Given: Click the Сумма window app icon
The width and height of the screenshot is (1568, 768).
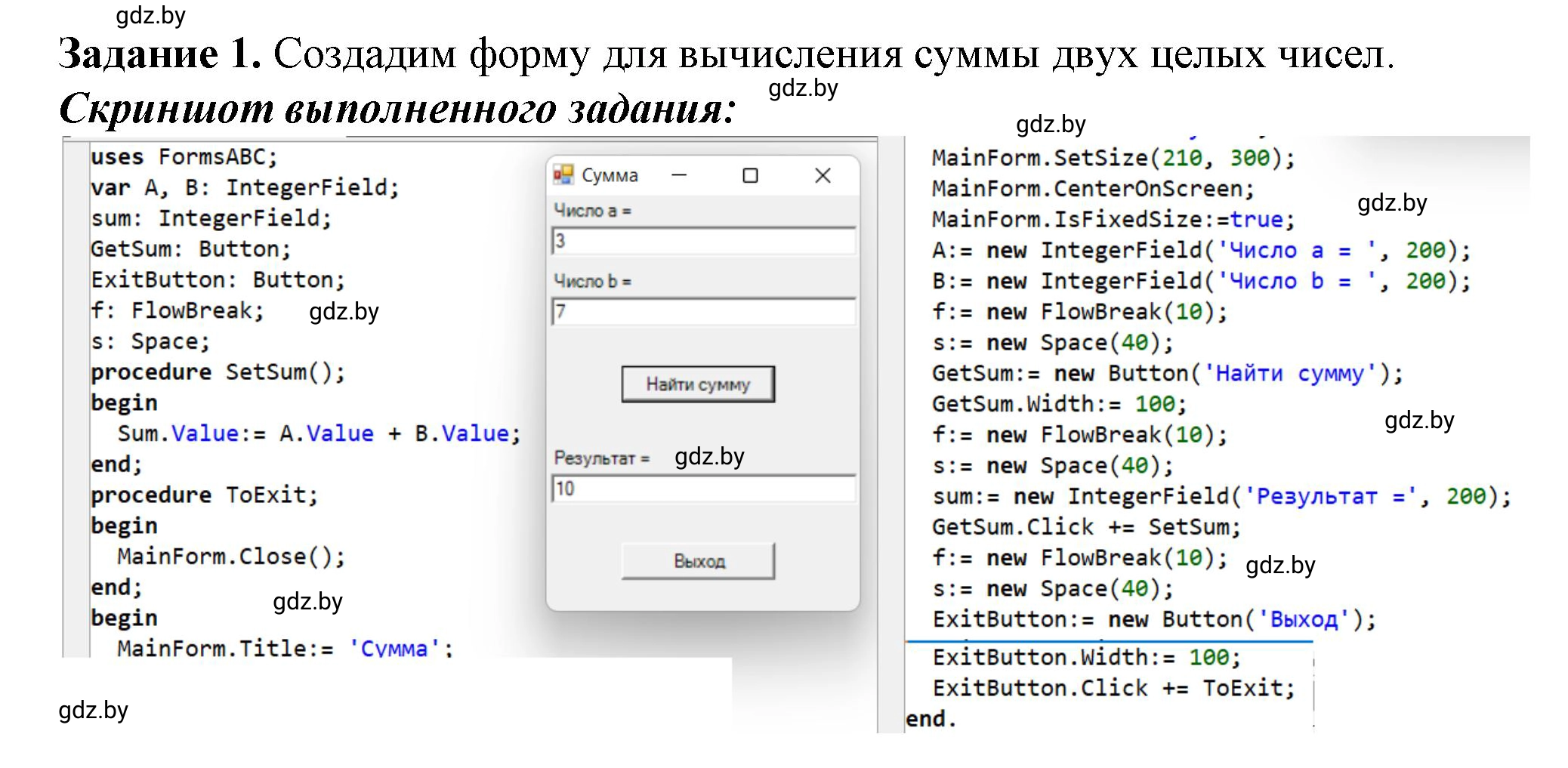Looking at the screenshot, I should (x=563, y=175).
